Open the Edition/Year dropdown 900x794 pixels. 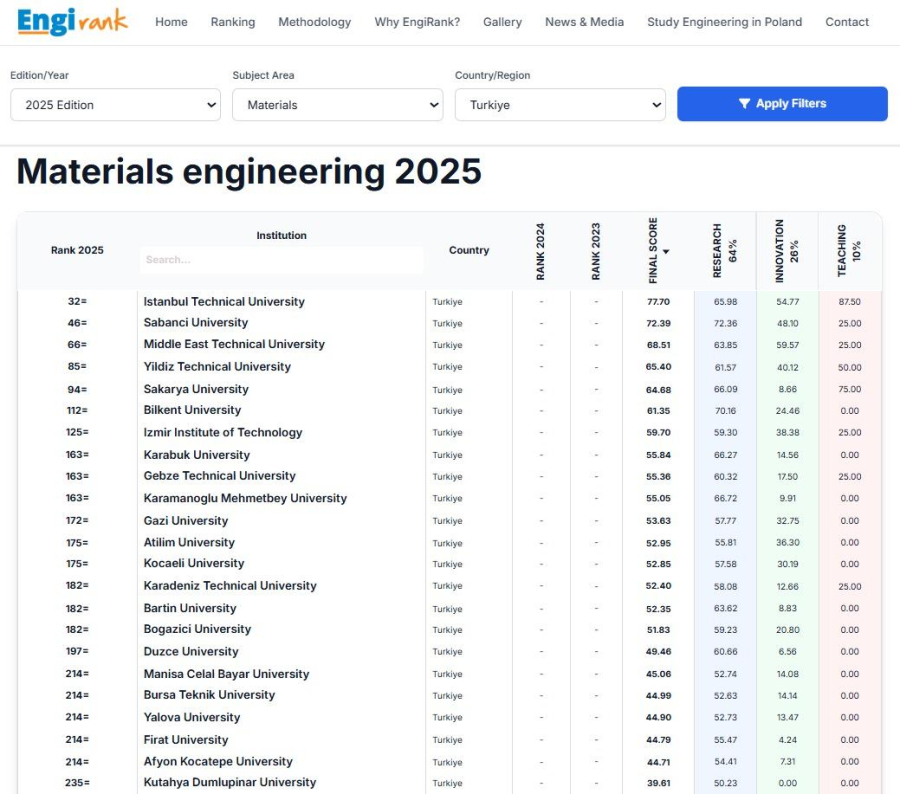[x=115, y=105]
